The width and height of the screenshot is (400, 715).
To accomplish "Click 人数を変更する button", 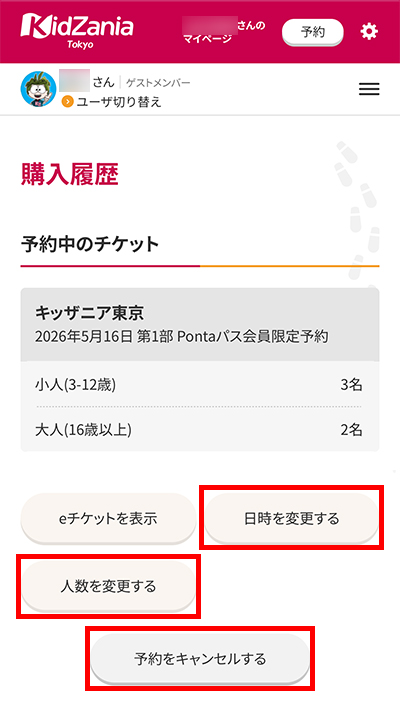I will (108, 586).
